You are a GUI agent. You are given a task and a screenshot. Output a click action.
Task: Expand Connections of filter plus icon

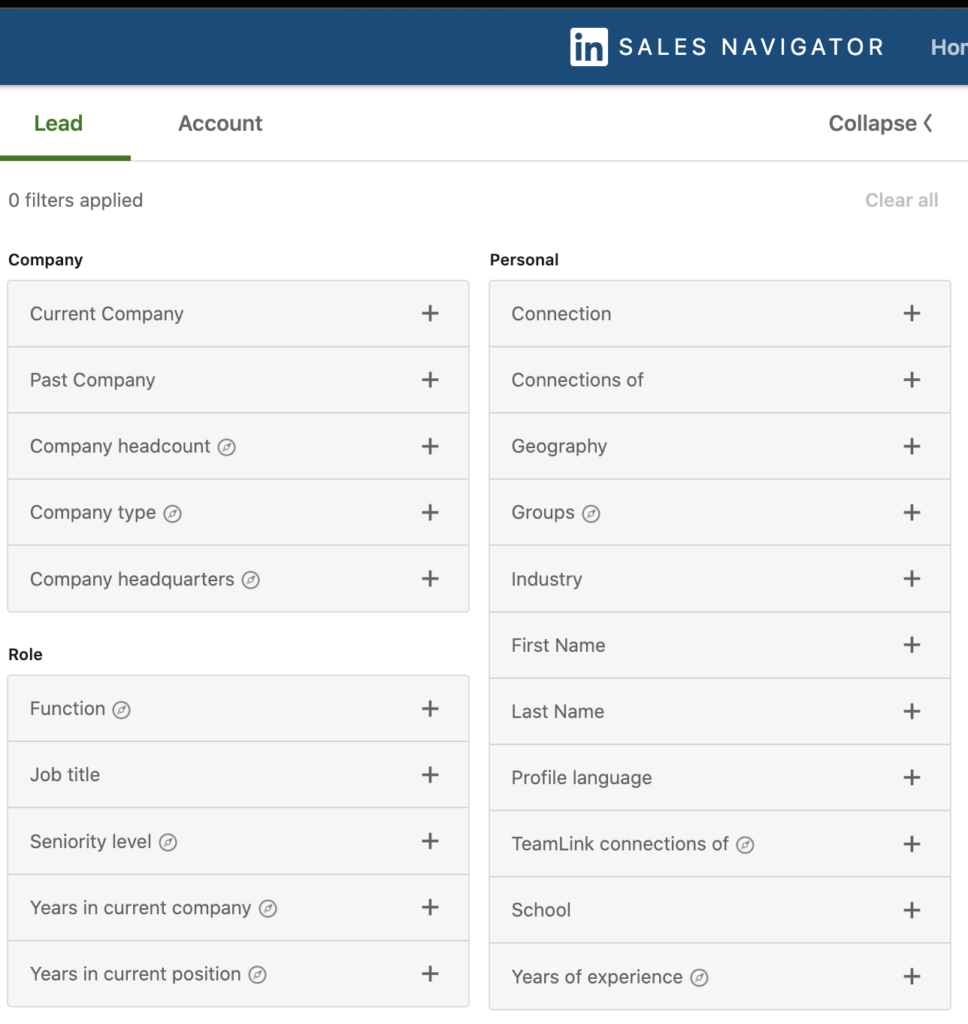[x=912, y=379]
